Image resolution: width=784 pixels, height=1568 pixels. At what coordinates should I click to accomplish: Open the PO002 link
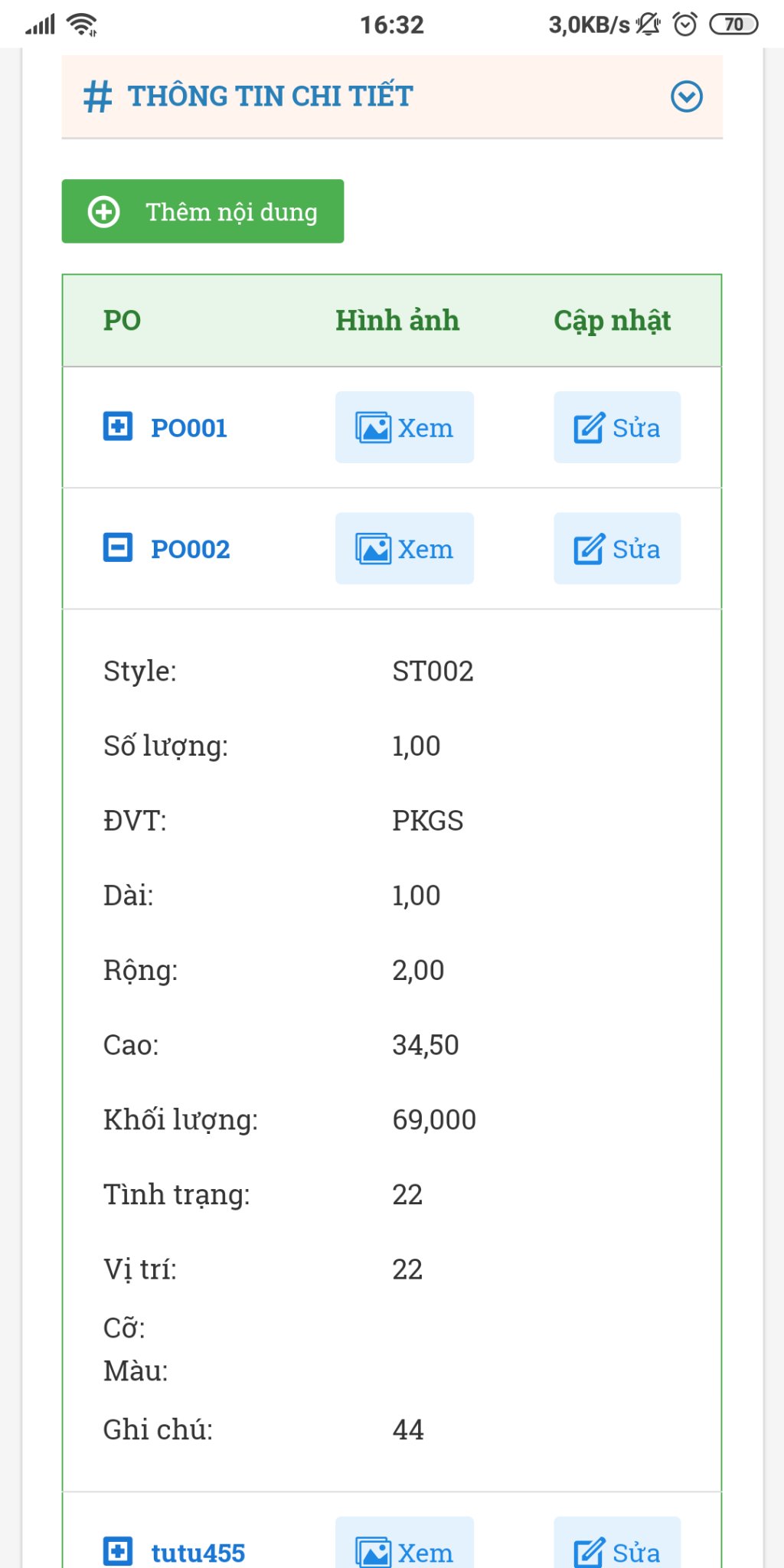(x=191, y=550)
